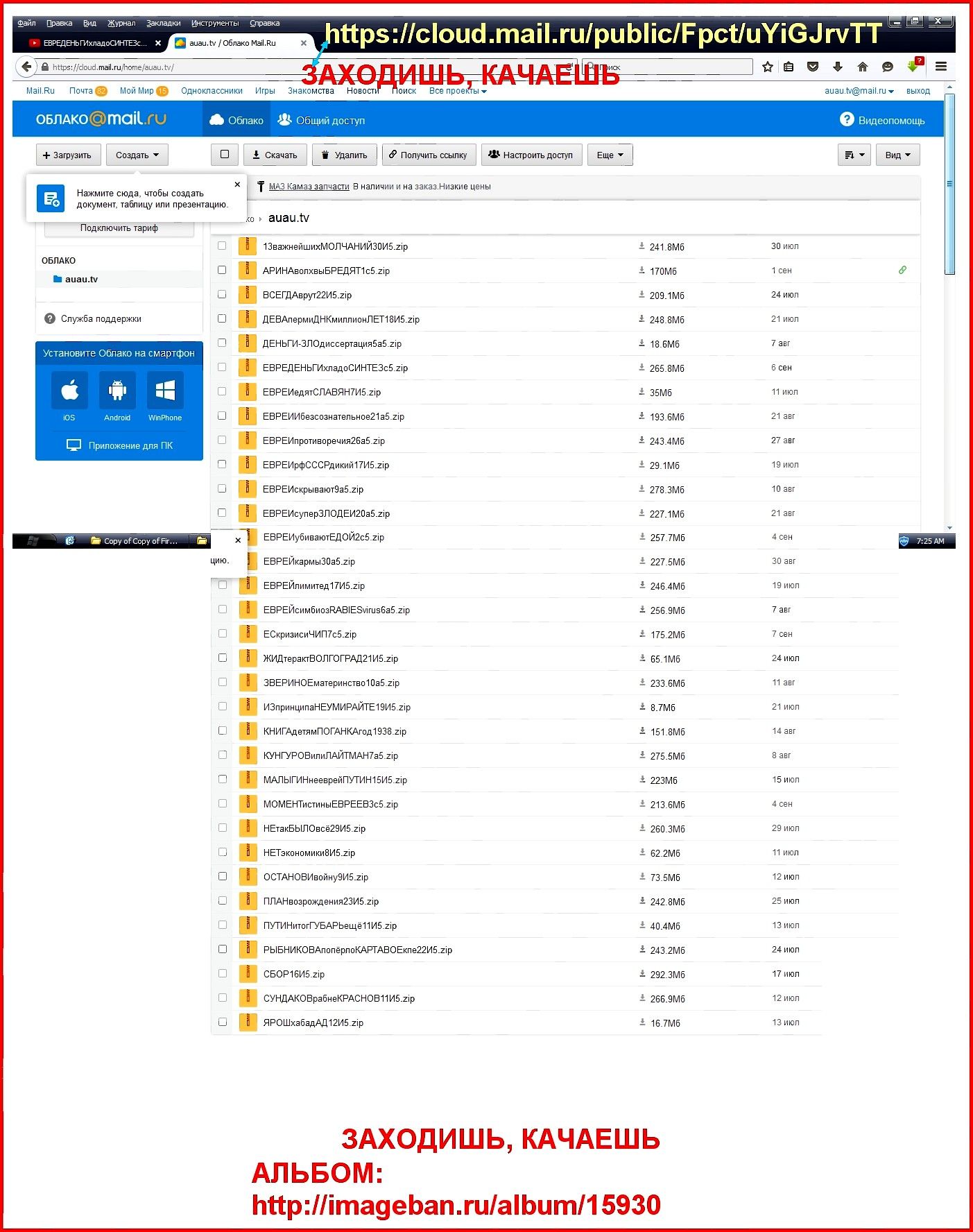This screenshot has height=1232, width=973.
Task: Click the taskbar Internet Explorer icon
Action: pos(69,540)
